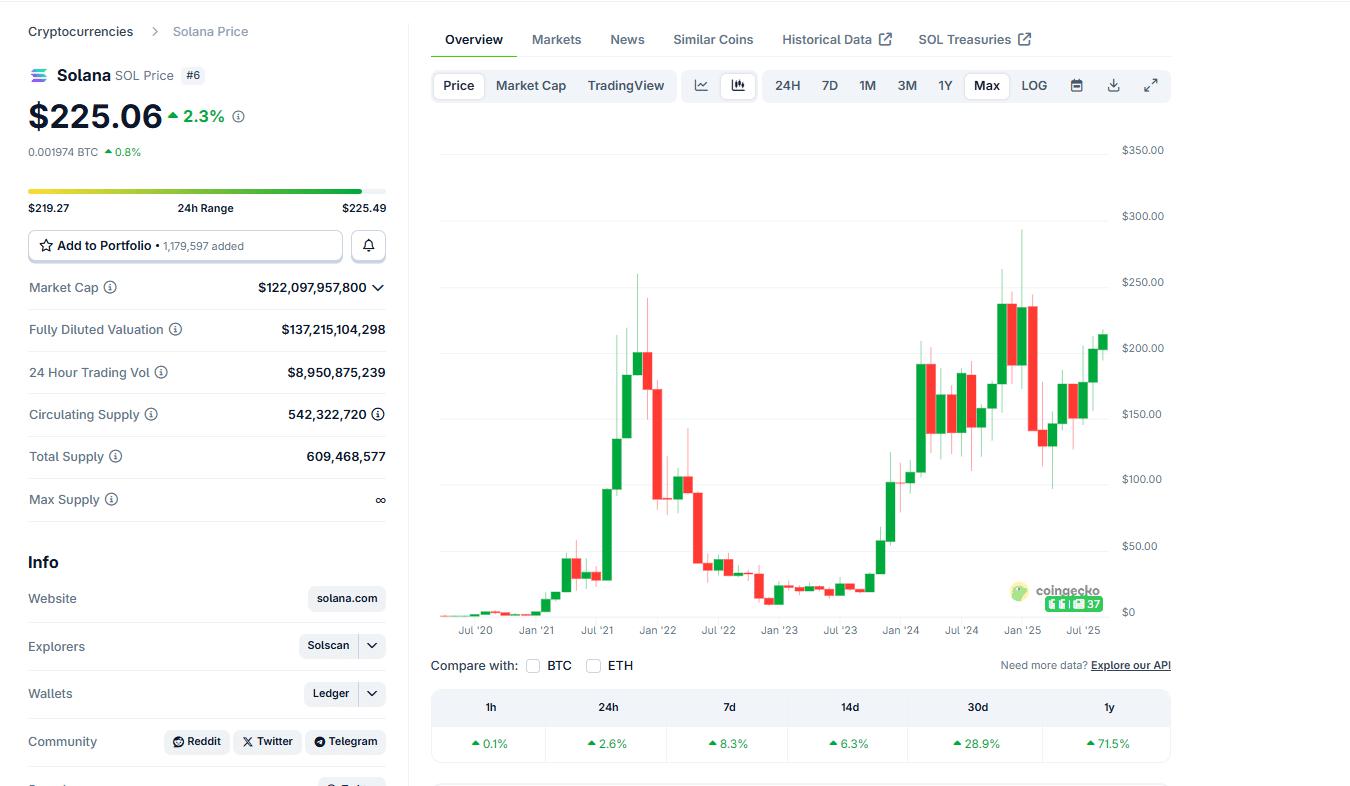Image resolution: width=1350 pixels, height=786 pixels.
Task: Open the Wallets dropdown arrow
Action: click(x=372, y=694)
